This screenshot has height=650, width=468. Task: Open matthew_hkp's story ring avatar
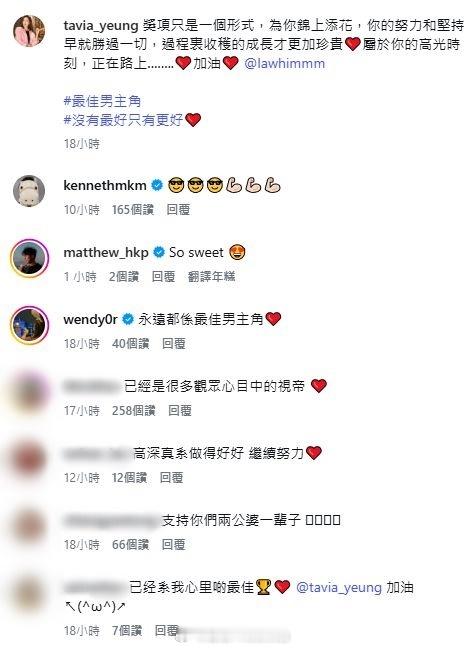[29, 258]
